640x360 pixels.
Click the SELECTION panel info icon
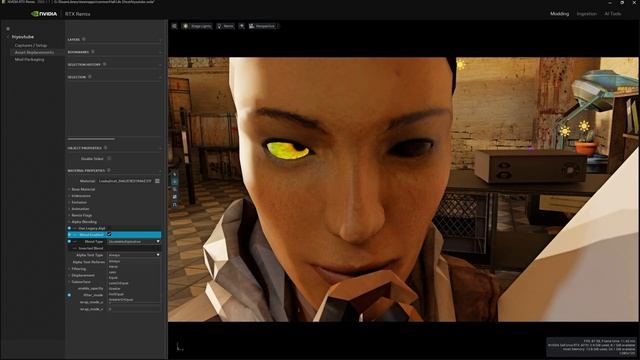[90, 77]
